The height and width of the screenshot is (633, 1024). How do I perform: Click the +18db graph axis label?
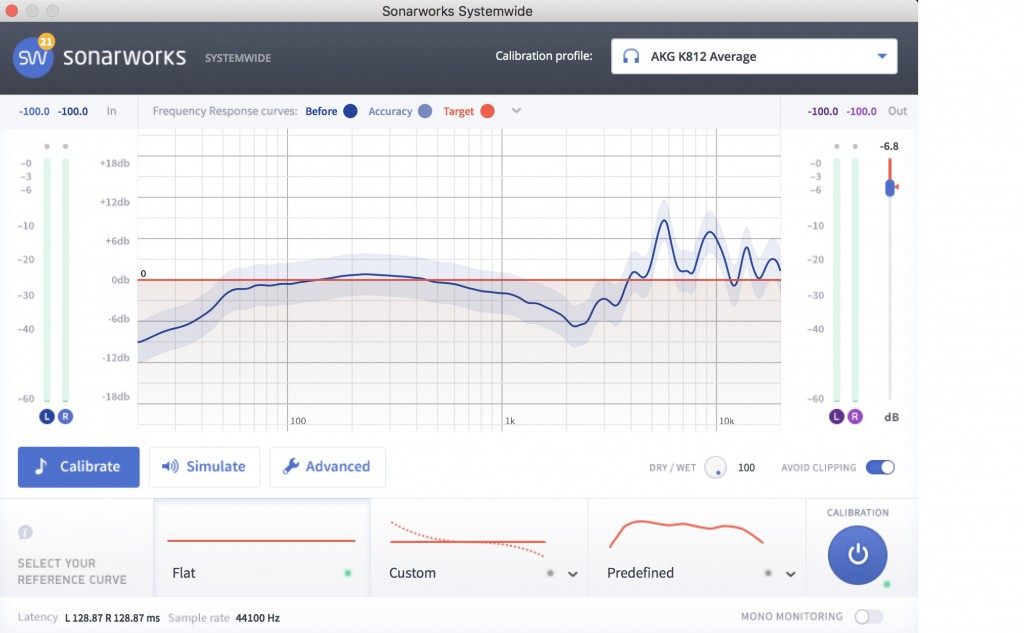click(114, 163)
